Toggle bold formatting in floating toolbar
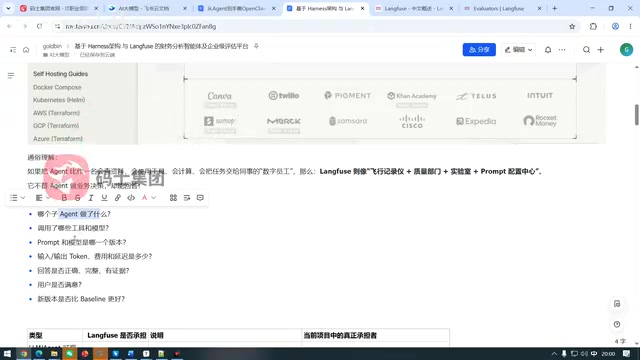This screenshot has width=640, height=360. (x=64, y=198)
